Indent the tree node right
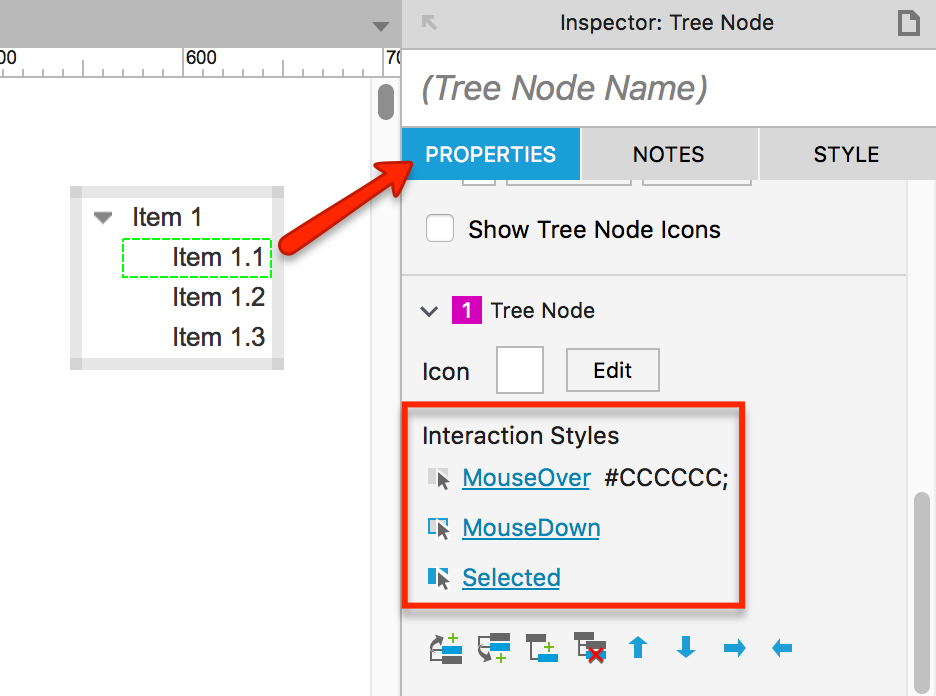The image size is (936, 696). pos(733,648)
